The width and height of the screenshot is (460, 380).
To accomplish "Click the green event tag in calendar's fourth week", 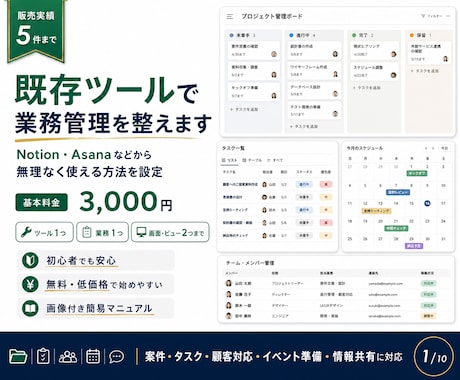I will pos(396,228).
